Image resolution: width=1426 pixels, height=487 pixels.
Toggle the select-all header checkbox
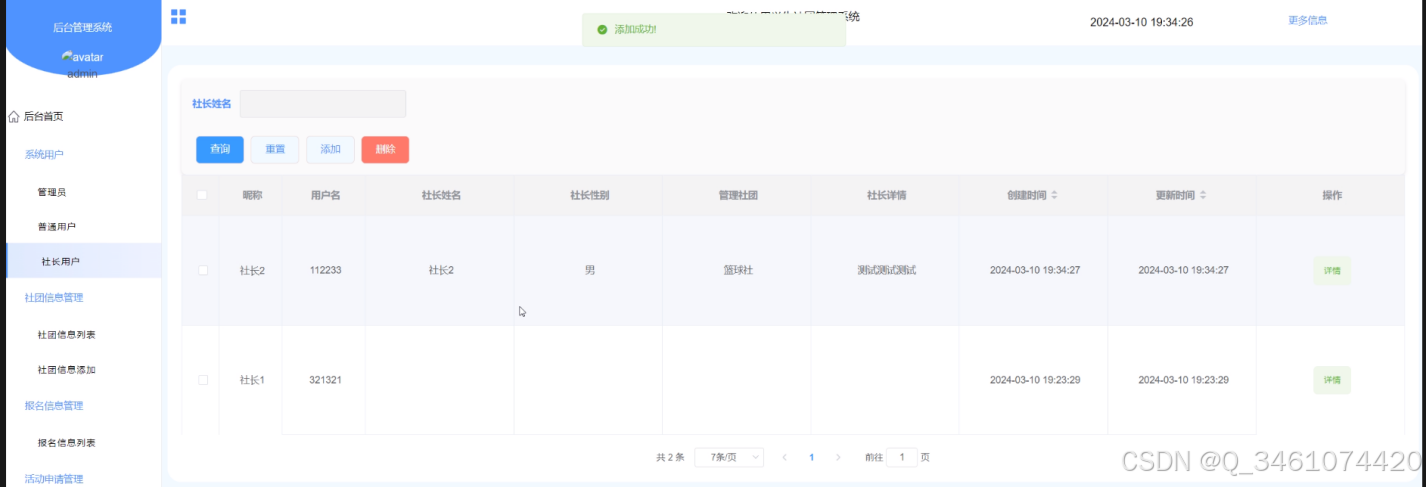click(202, 195)
